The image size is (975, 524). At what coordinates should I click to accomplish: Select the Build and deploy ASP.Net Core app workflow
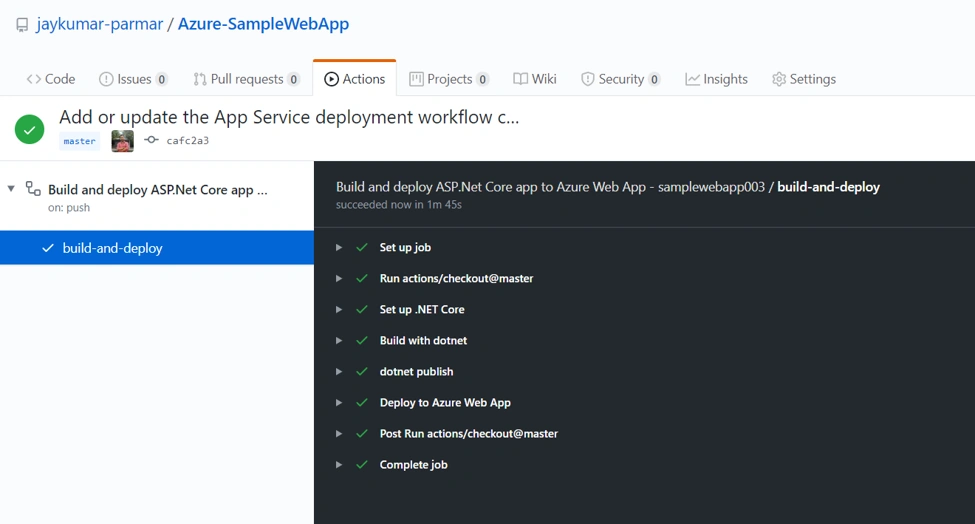[158, 190]
